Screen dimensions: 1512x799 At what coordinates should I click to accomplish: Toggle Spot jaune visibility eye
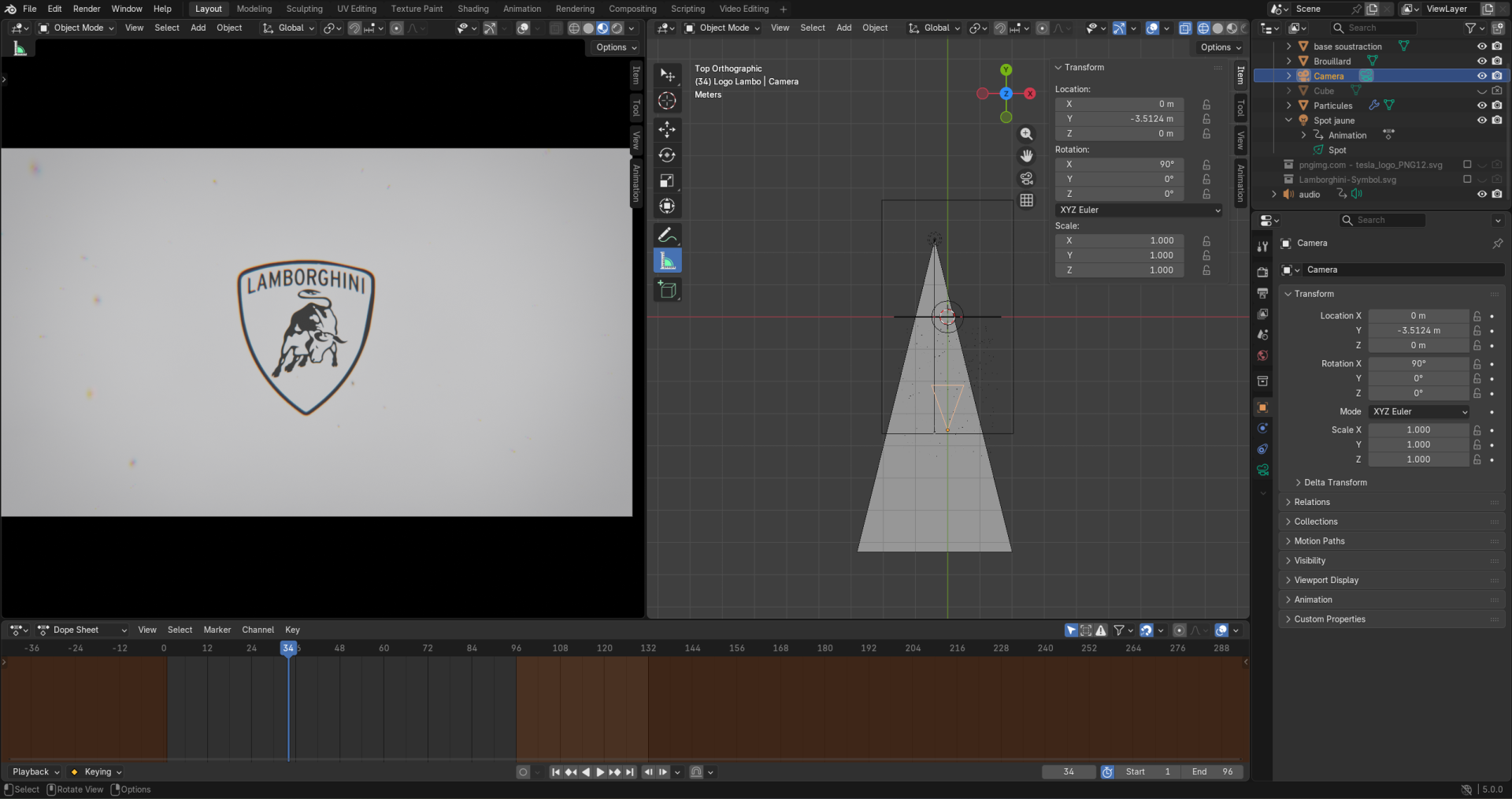click(x=1481, y=121)
